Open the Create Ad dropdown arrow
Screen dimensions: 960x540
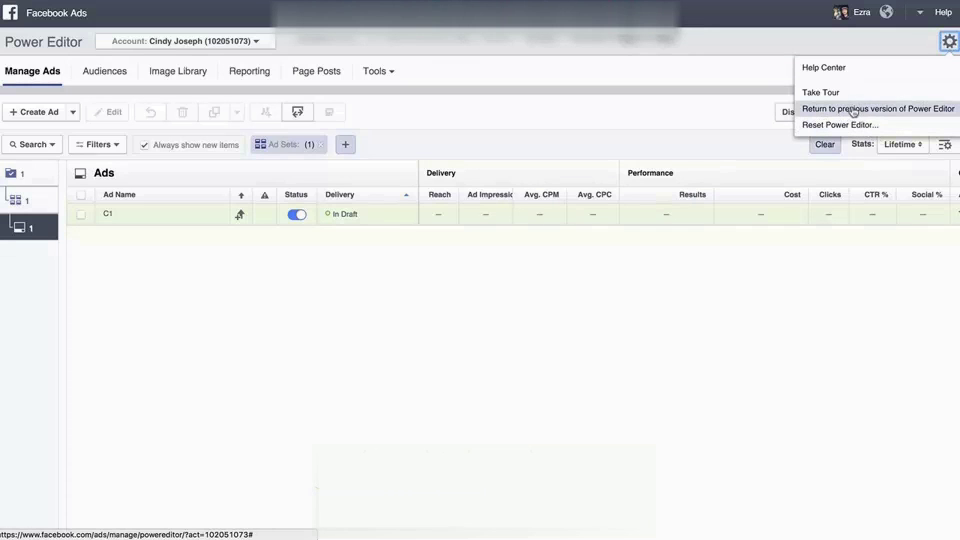coord(73,112)
